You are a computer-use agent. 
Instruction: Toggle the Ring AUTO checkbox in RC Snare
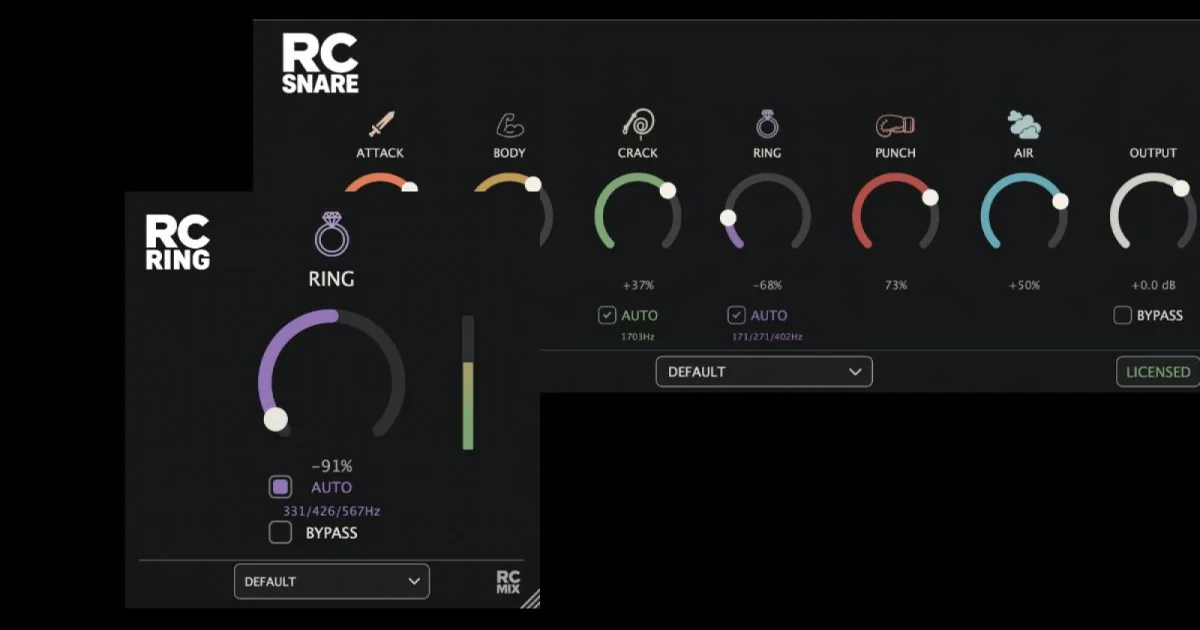coord(736,315)
